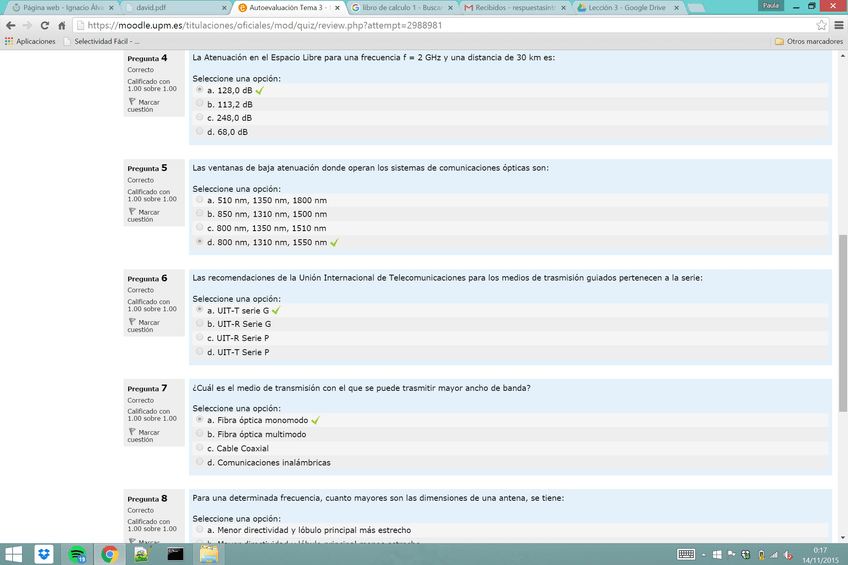Switch to the david.pdf tab
Image resolution: width=848 pixels, height=565 pixels.
click(x=150, y=7)
